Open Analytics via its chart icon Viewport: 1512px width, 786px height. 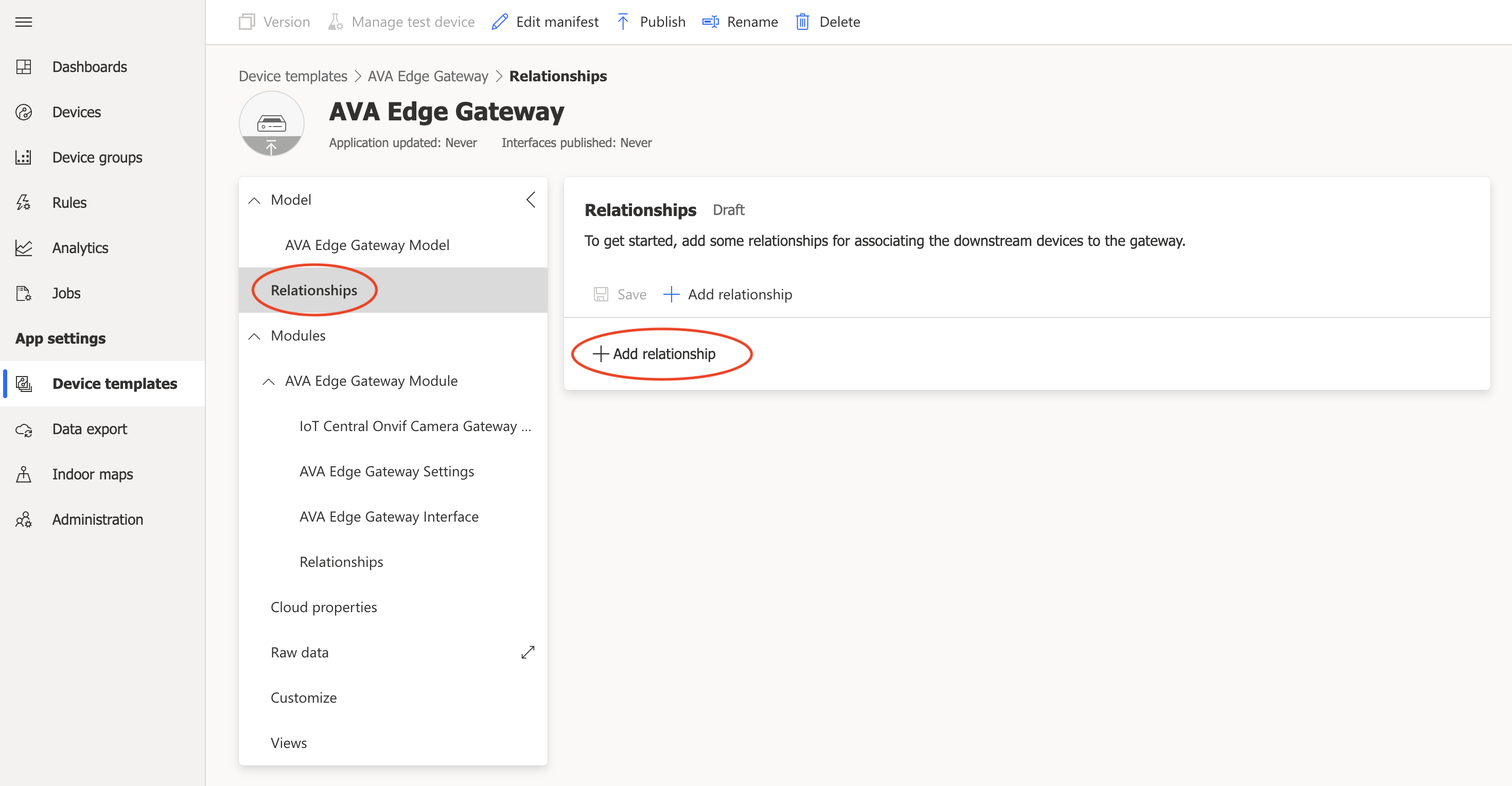[24, 247]
